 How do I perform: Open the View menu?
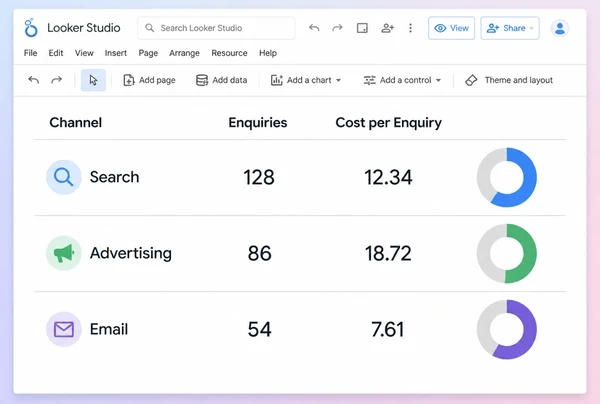tap(84, 53)
